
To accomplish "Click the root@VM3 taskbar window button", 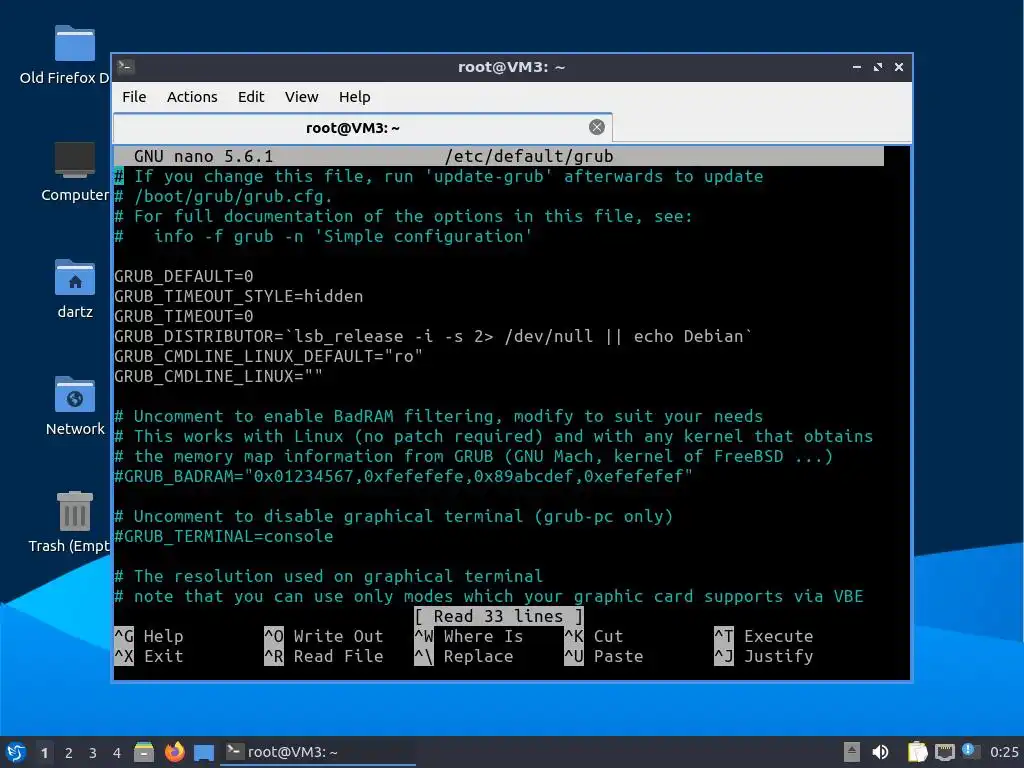I will click(317, 752).
